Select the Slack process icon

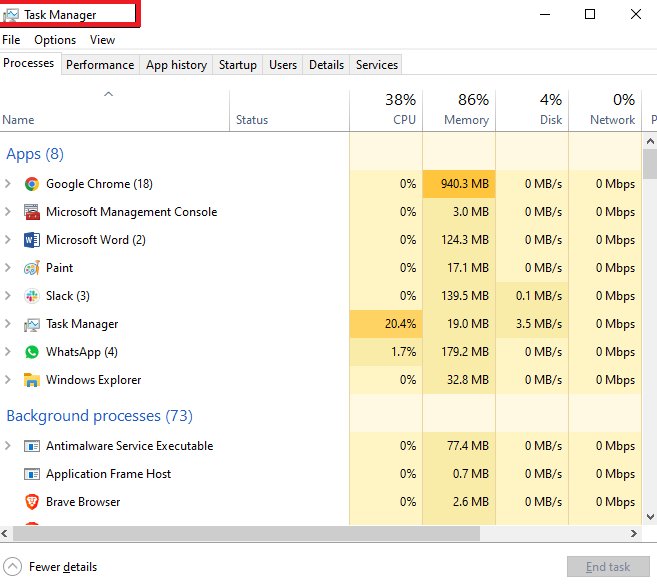click(31, 296)
